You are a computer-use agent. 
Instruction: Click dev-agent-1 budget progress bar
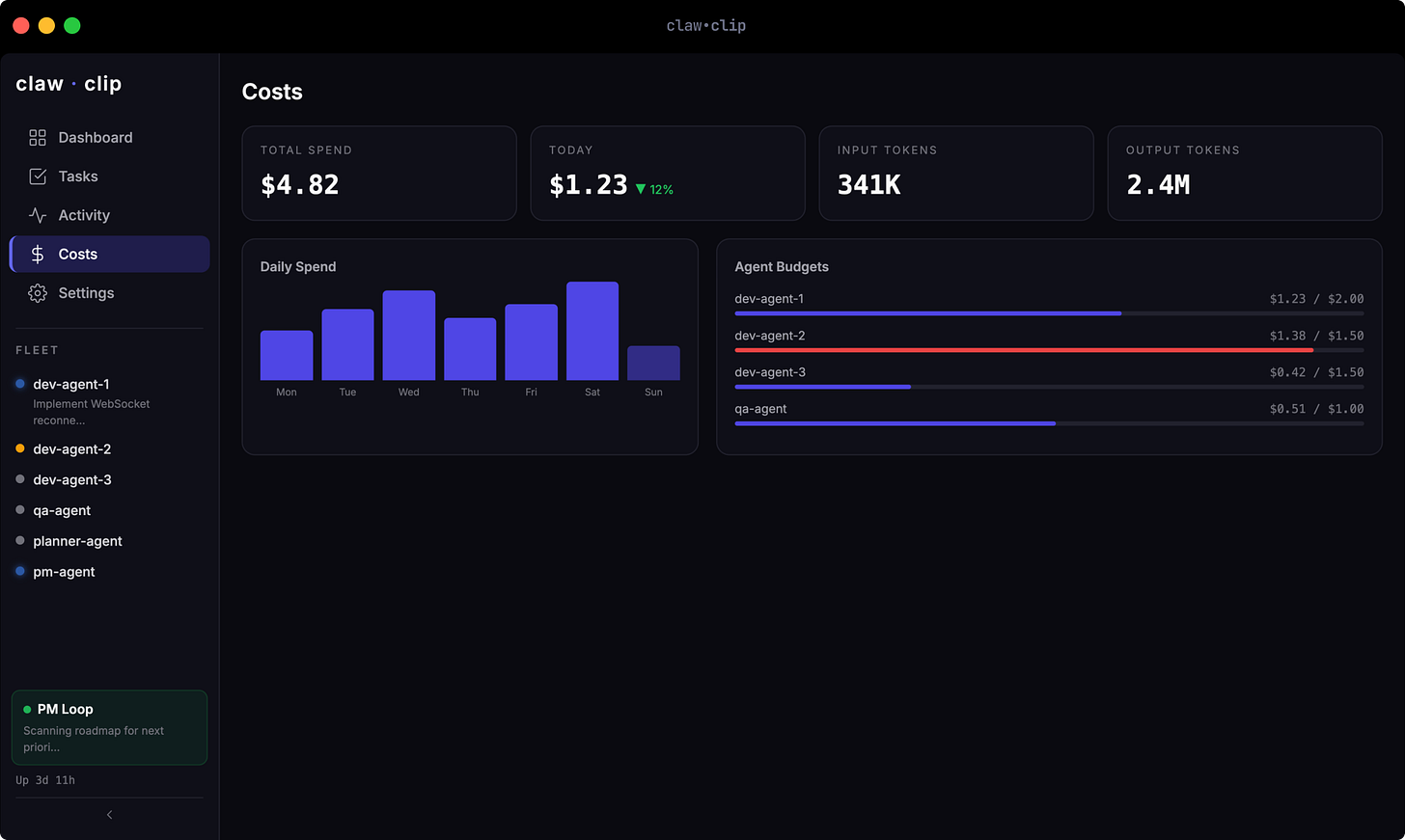tap(1049, 313)
